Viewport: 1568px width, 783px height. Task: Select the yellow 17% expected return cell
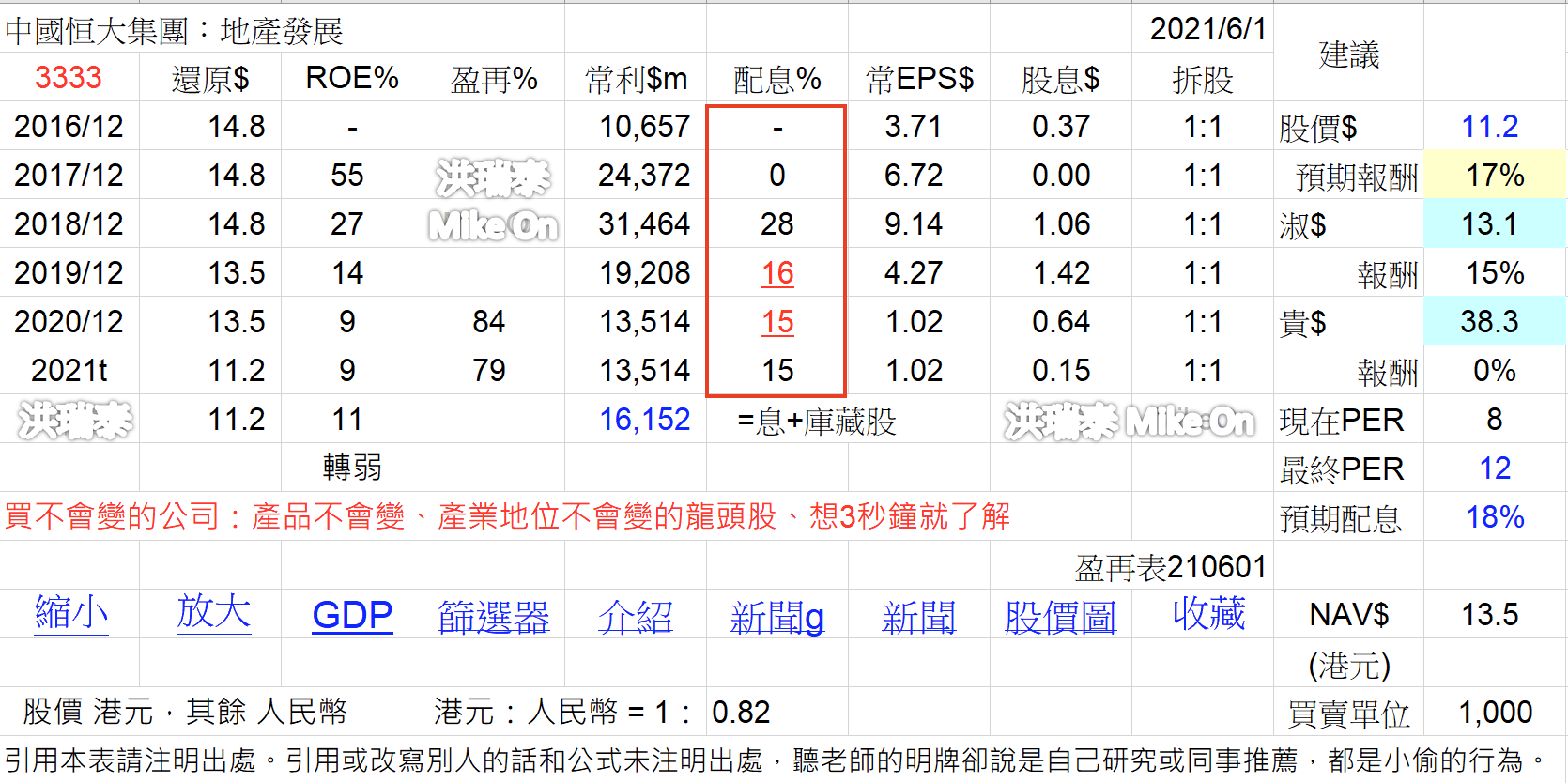tap(1495, 175)
